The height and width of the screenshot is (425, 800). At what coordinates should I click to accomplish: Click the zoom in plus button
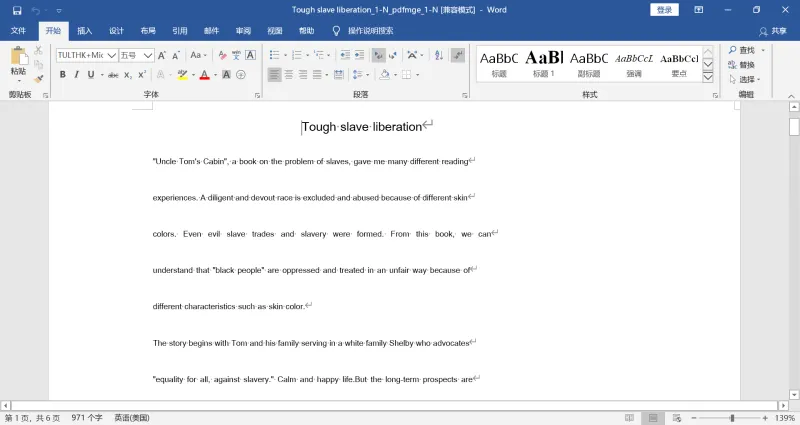coord(765,418)
